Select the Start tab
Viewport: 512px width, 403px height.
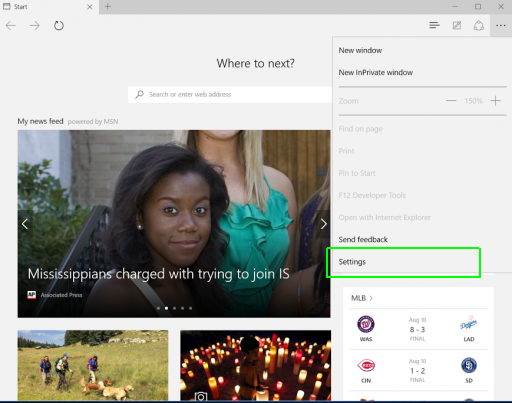[x=49, y=7]
